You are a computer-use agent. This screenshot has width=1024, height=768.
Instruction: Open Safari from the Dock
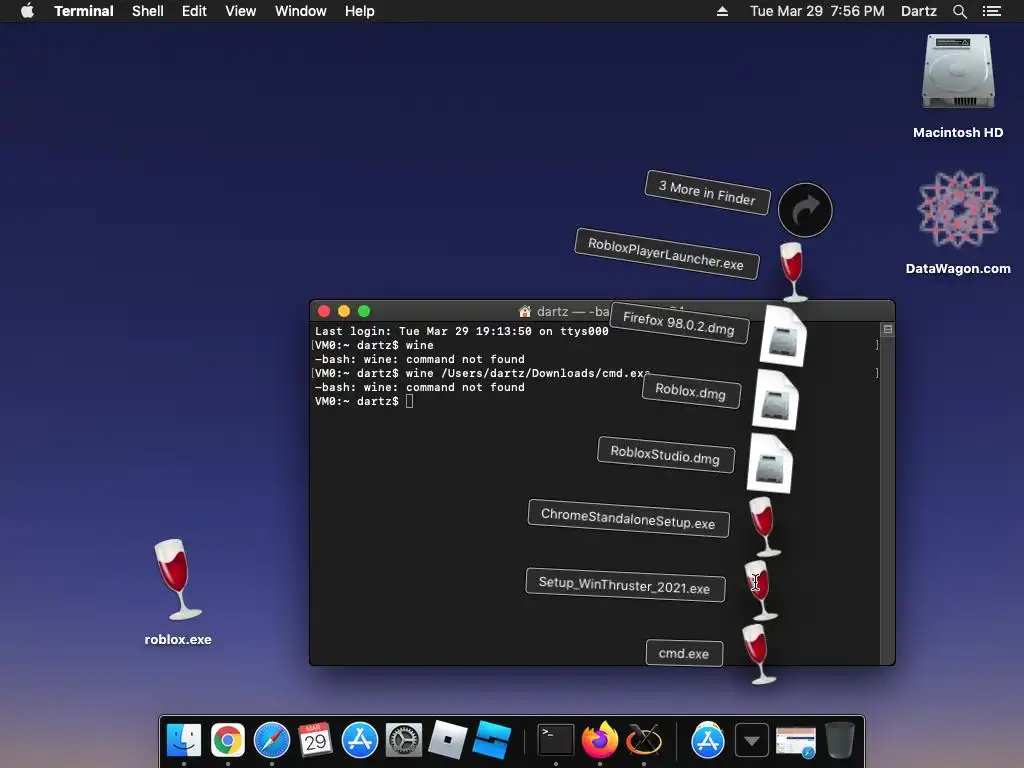click(272, 741)
